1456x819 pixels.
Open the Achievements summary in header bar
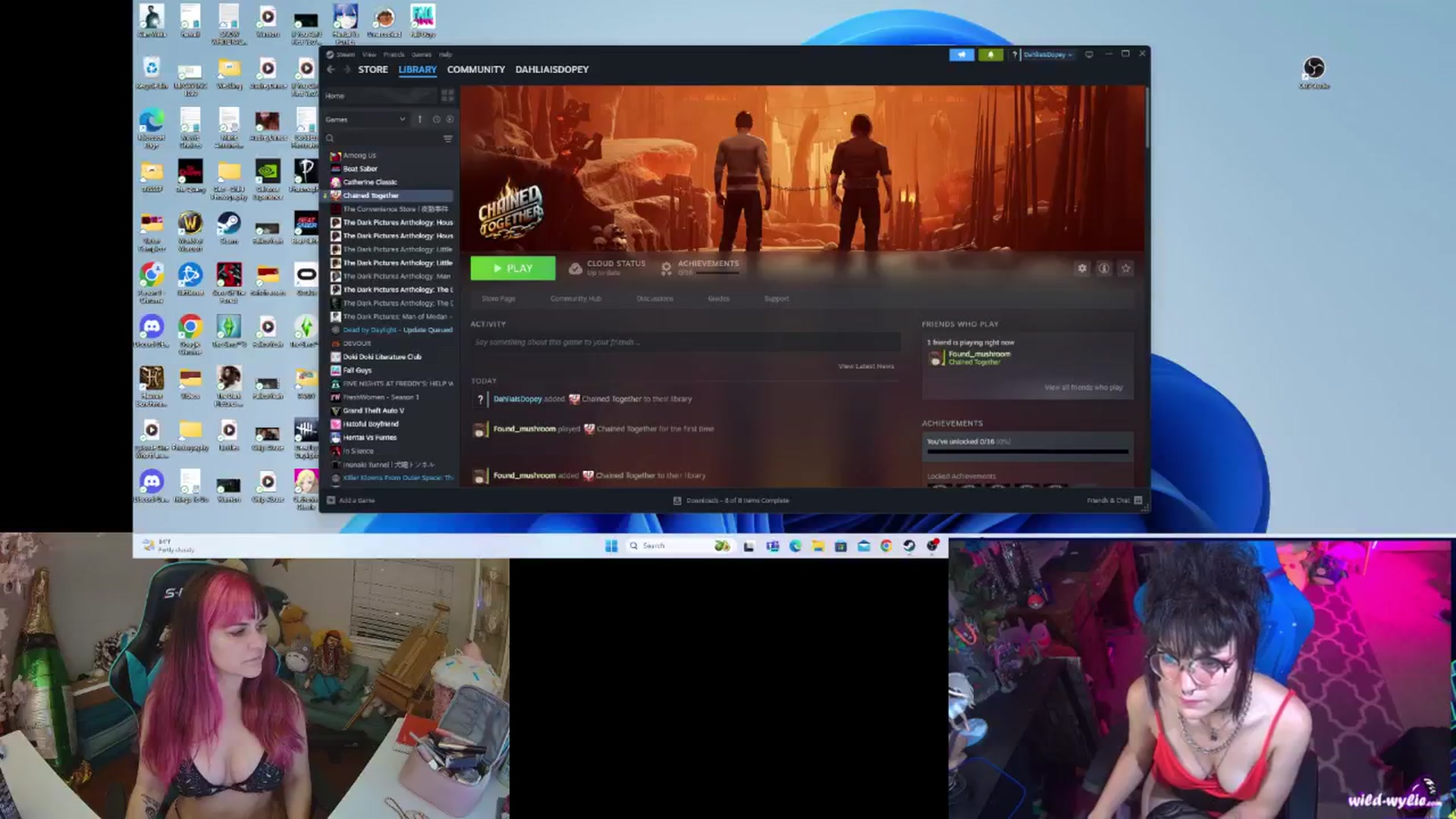point(699,268)
